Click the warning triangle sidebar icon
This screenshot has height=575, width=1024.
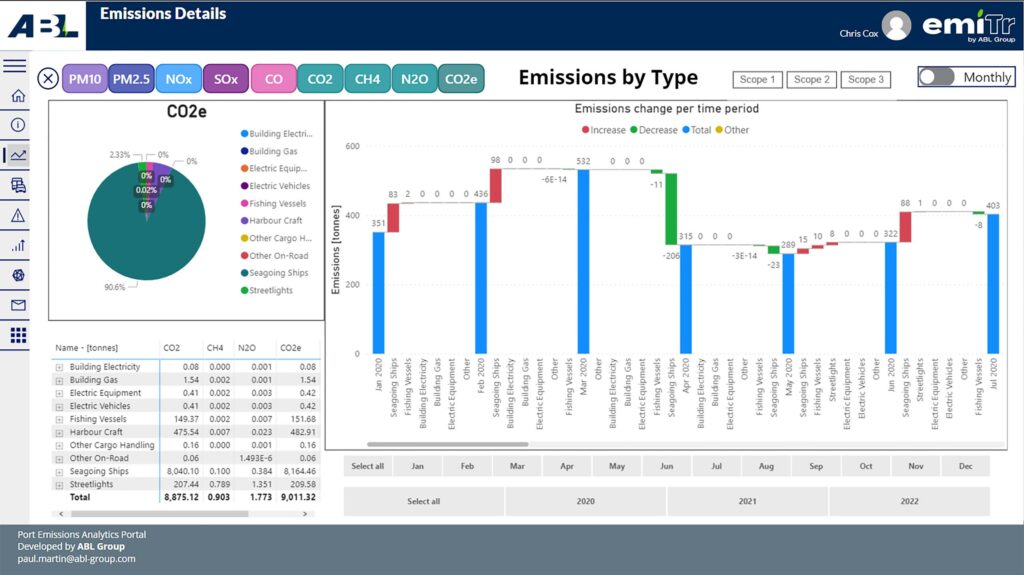(x=17, y=215)
